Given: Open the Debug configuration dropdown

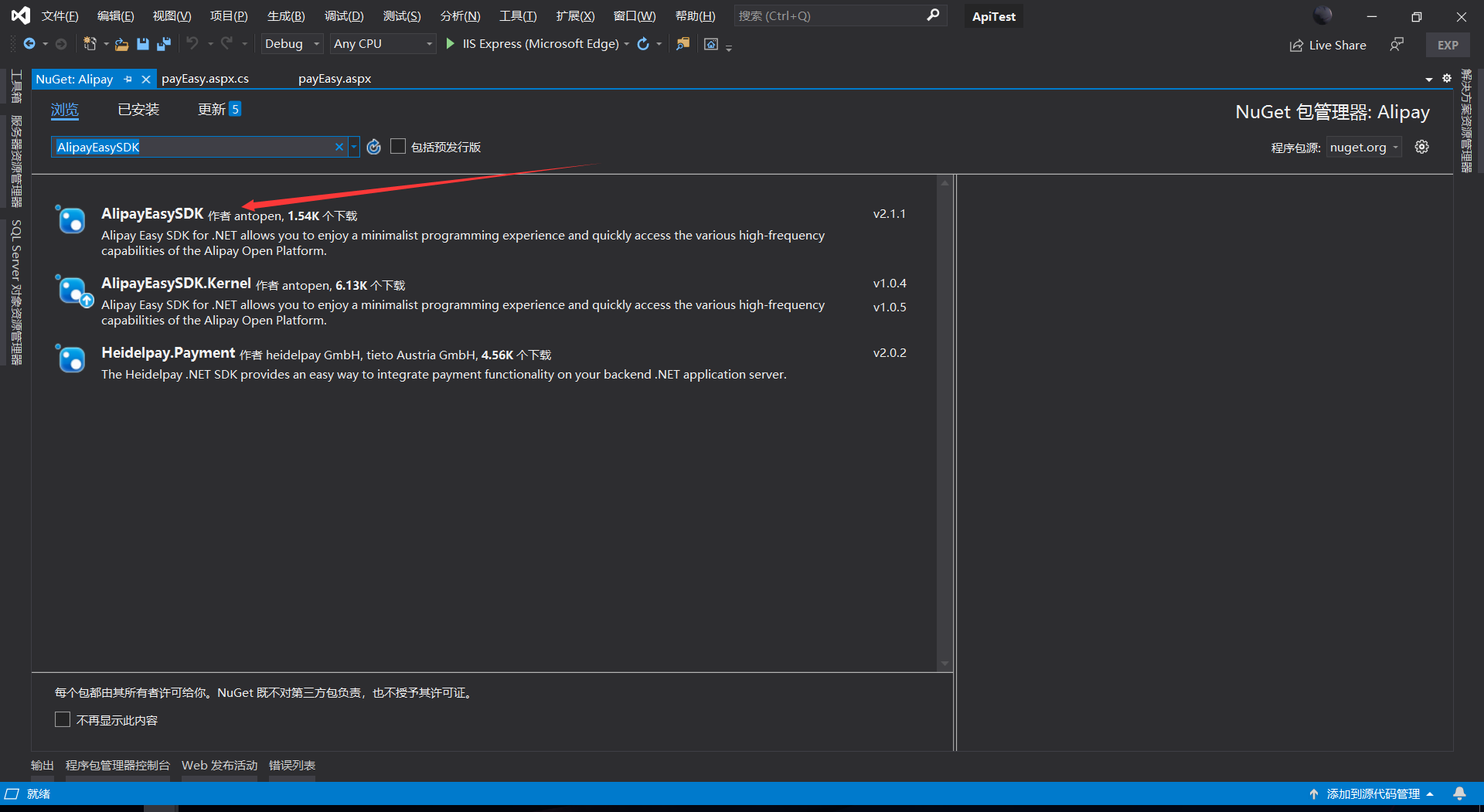Looking at the screenshot, I should [291, 44].
